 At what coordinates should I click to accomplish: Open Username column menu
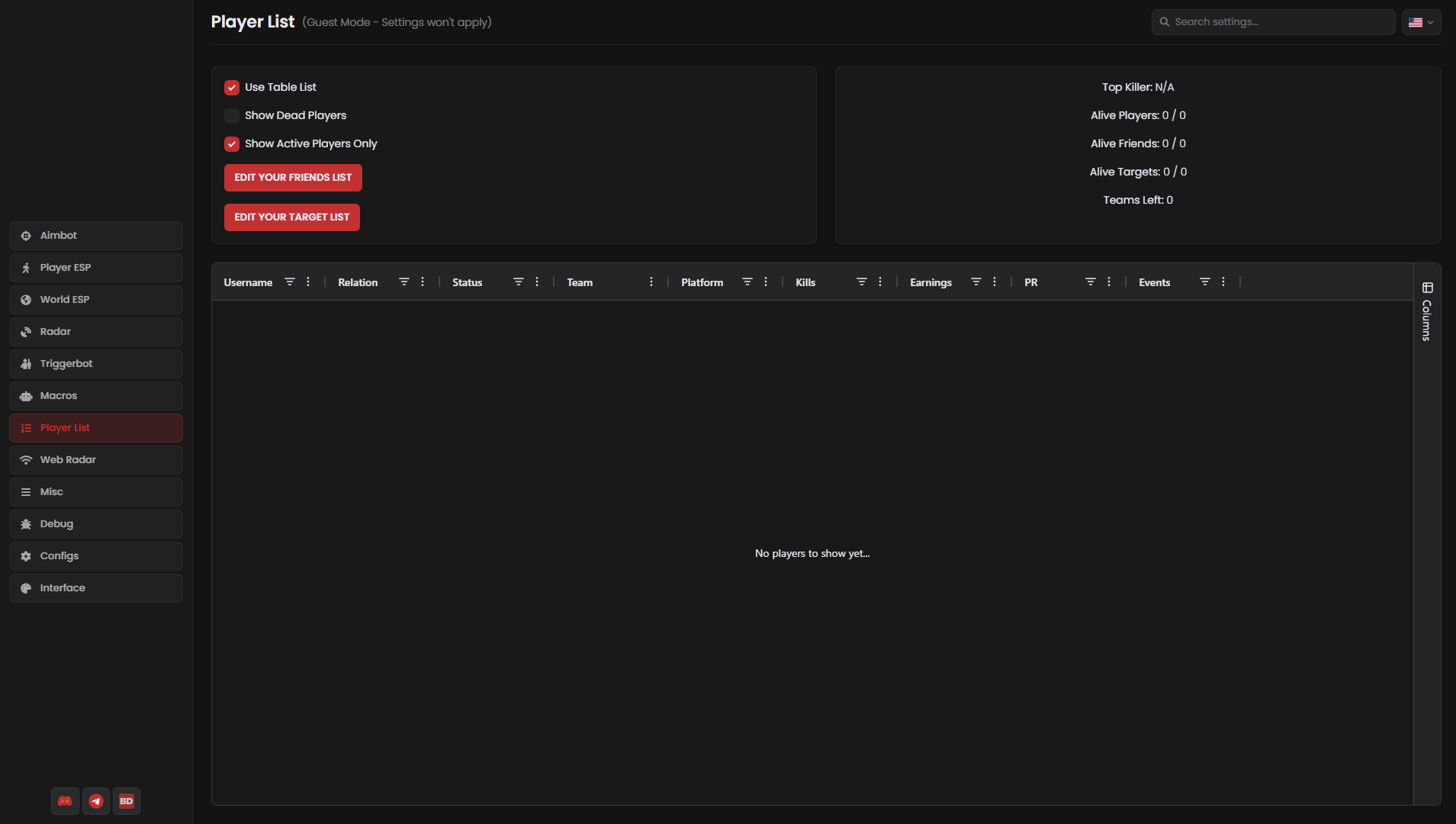tap(308, 282)
